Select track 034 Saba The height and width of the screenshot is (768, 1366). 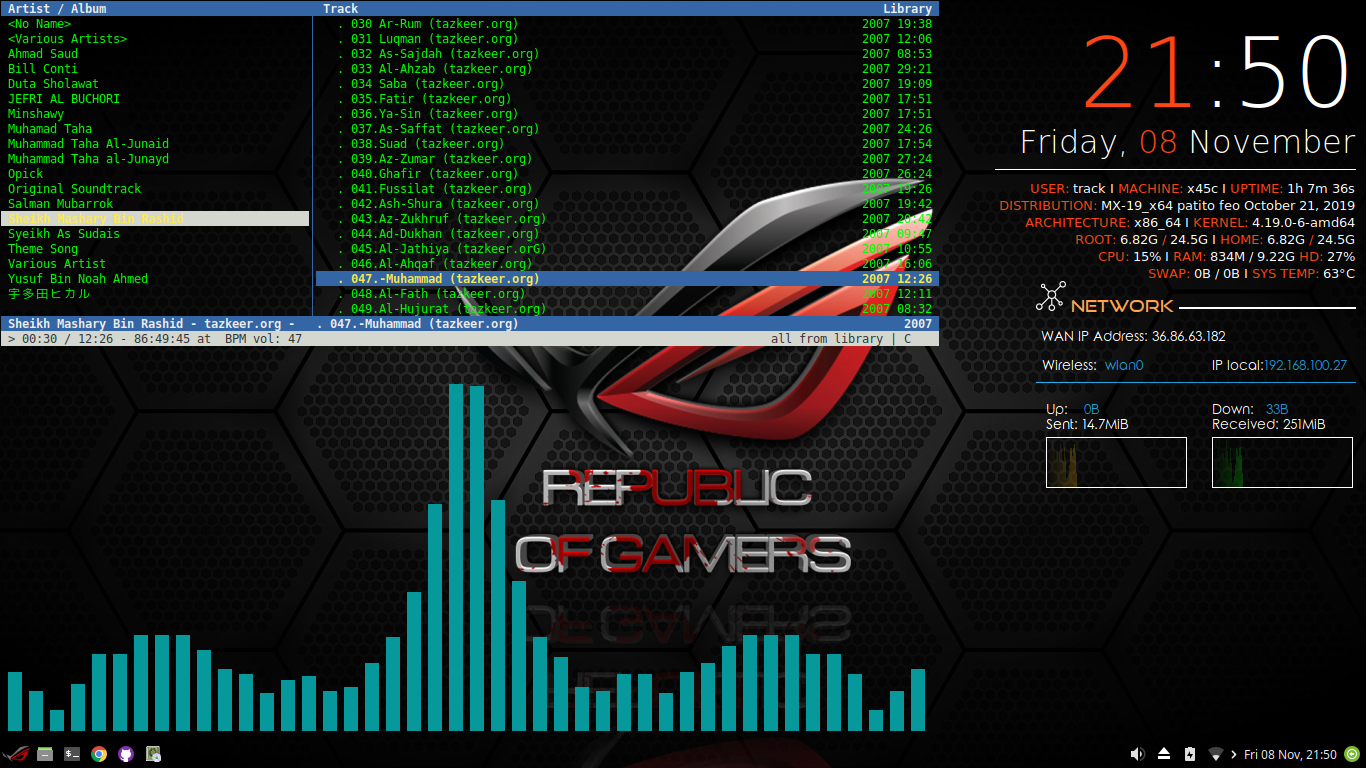coord(627,83)
